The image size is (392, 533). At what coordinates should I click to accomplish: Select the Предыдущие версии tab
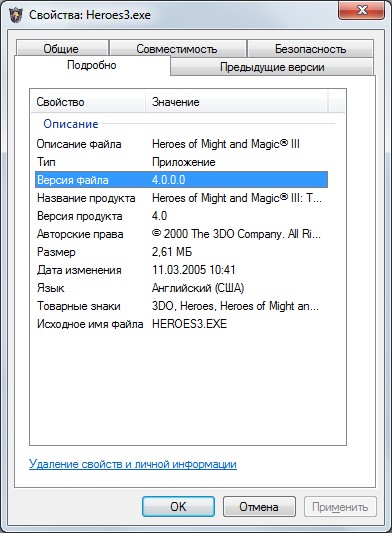point(272,67)
